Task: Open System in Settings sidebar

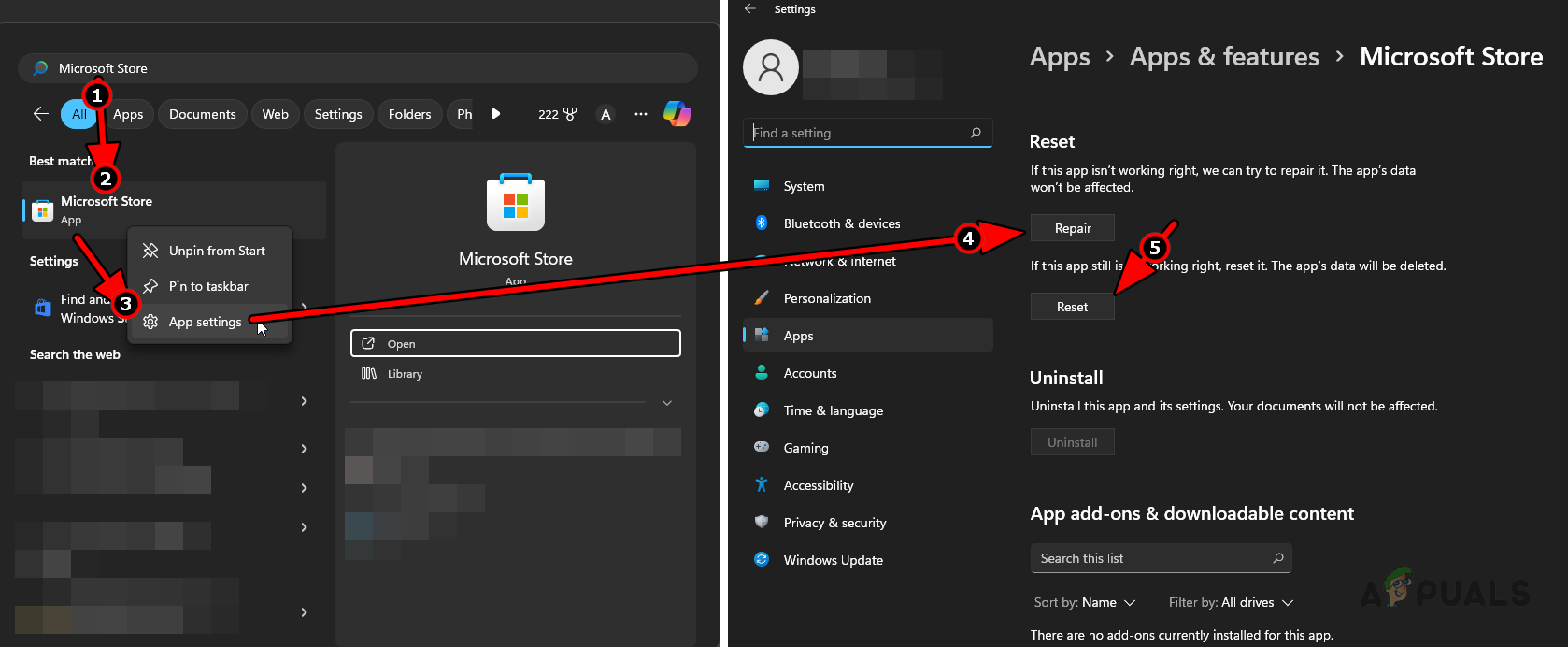Action: tap(868, 186)
